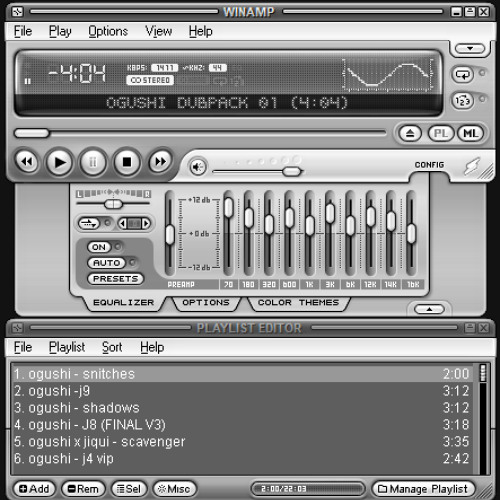Toggle the media library with ML button

tap(471, 134)
